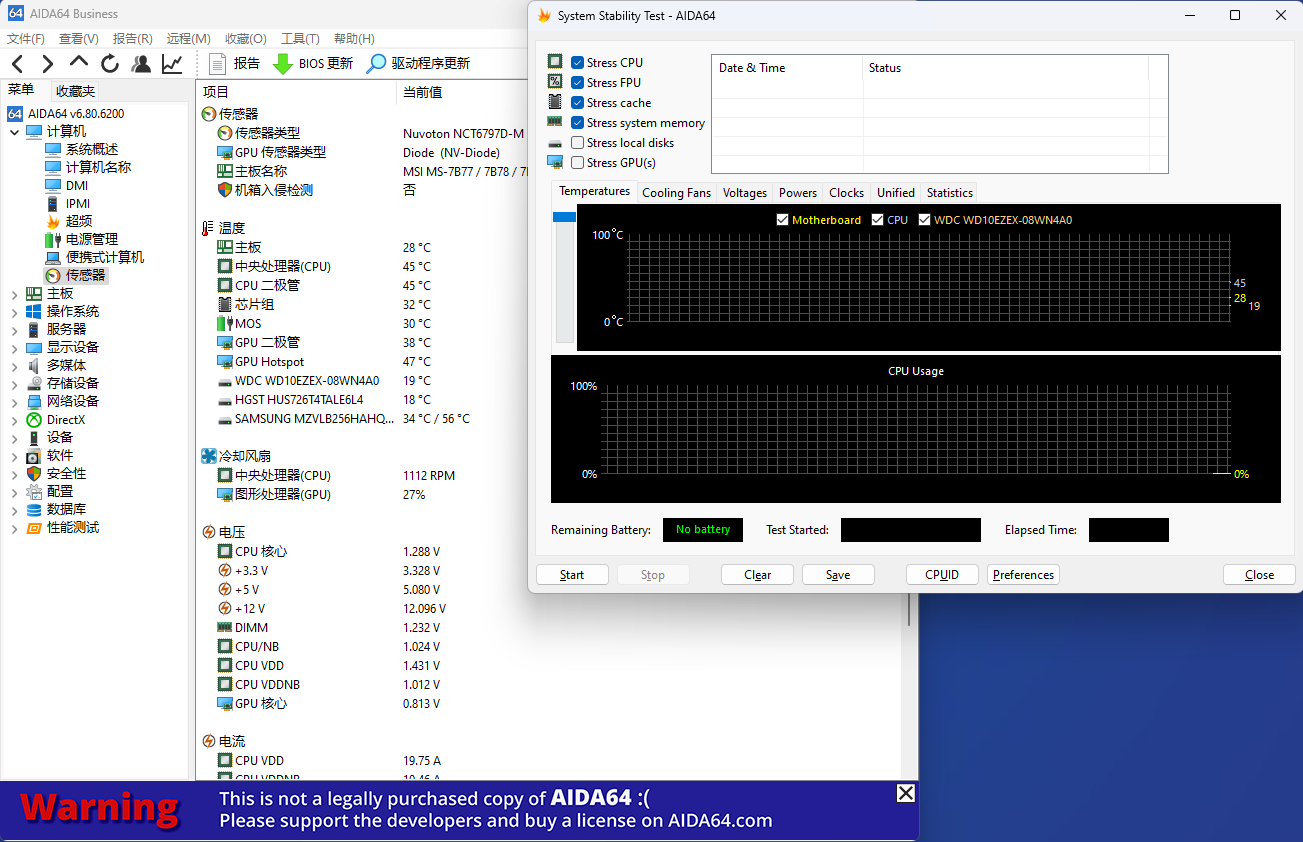
Task: Click the Close button in stability test
Action: (1259, 575)
